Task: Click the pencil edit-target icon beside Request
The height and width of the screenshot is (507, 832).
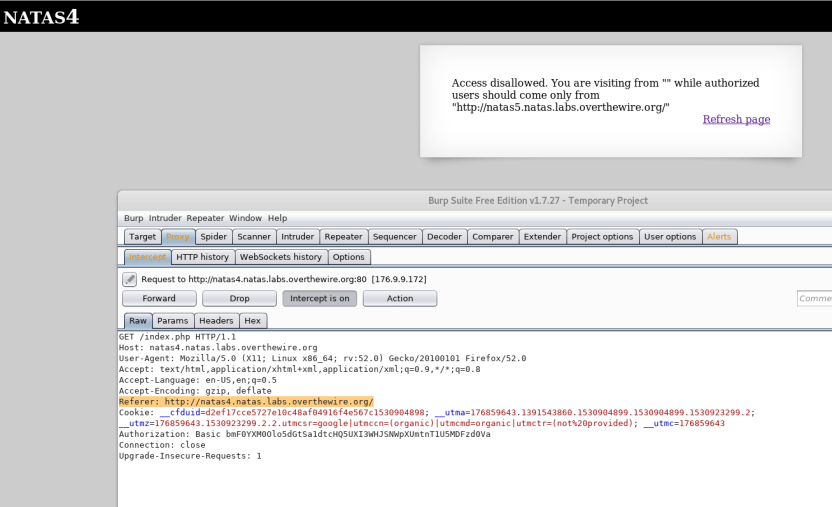Action: click(x=130, y=280)
